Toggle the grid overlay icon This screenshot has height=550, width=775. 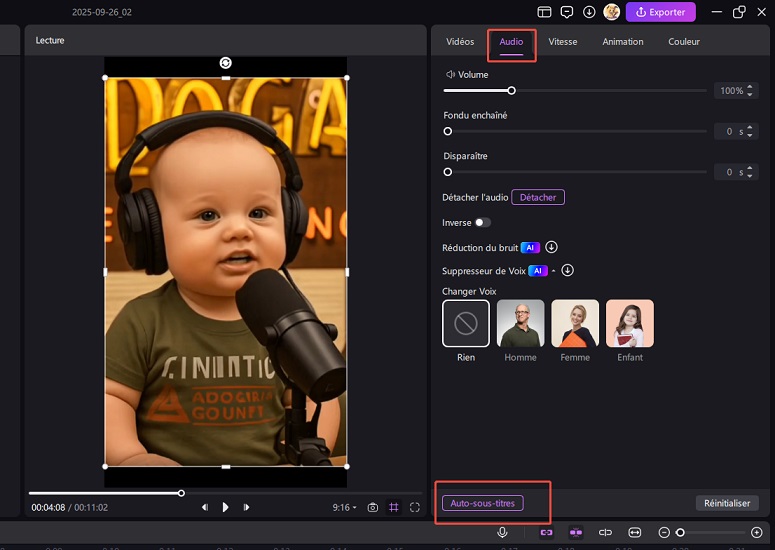coord(394,508)
